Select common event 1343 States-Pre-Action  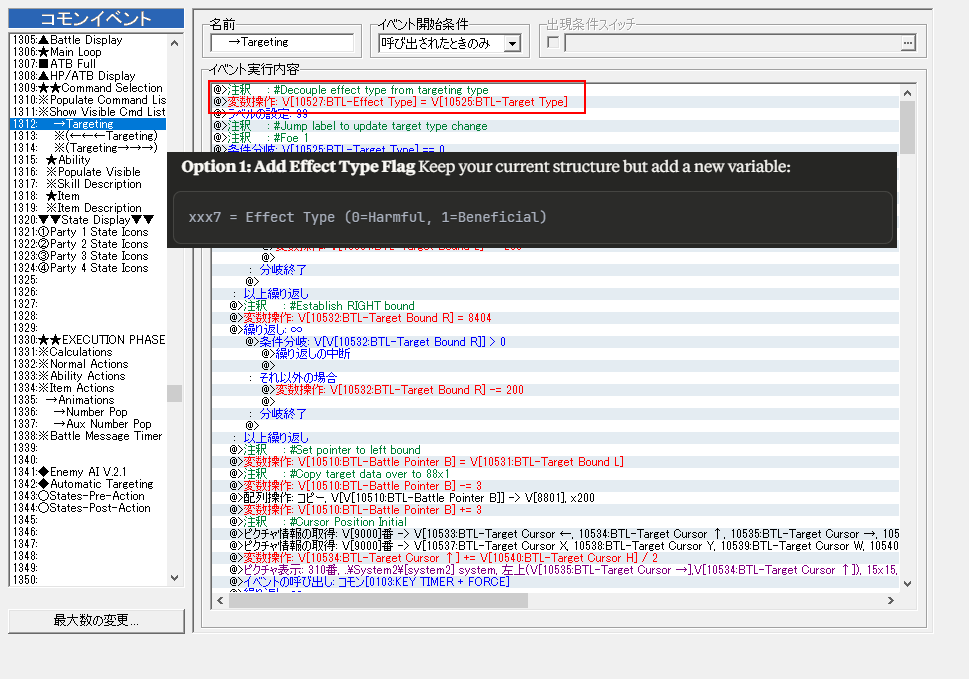[88, 496]
